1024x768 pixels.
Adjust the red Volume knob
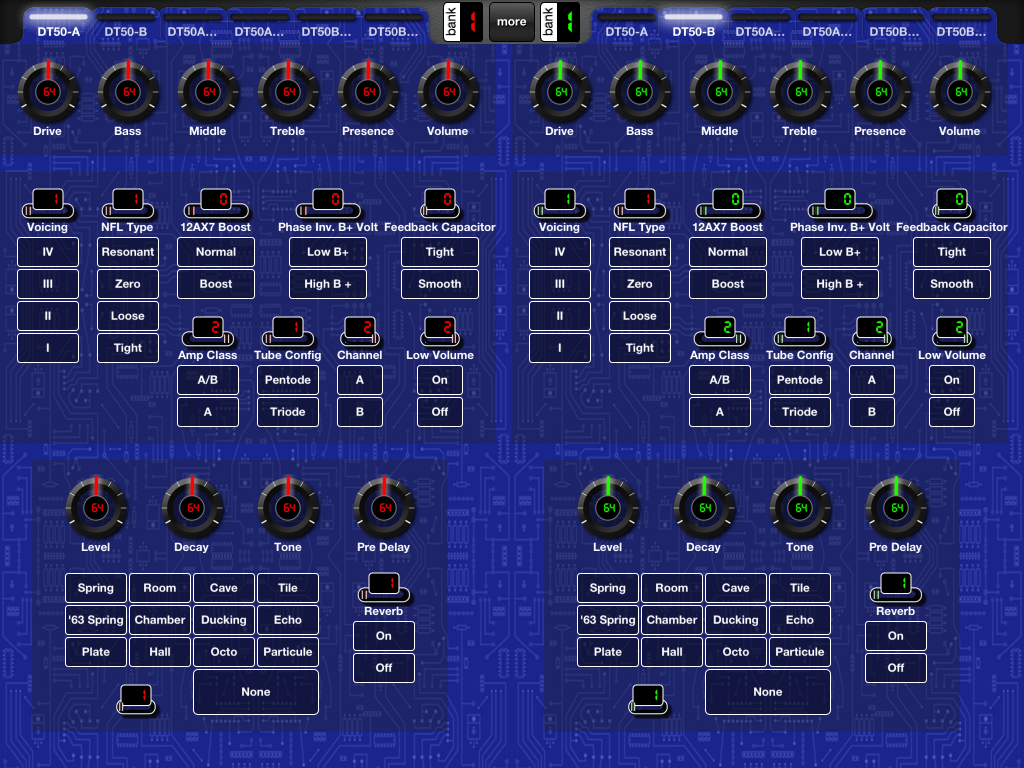point(448,92)
